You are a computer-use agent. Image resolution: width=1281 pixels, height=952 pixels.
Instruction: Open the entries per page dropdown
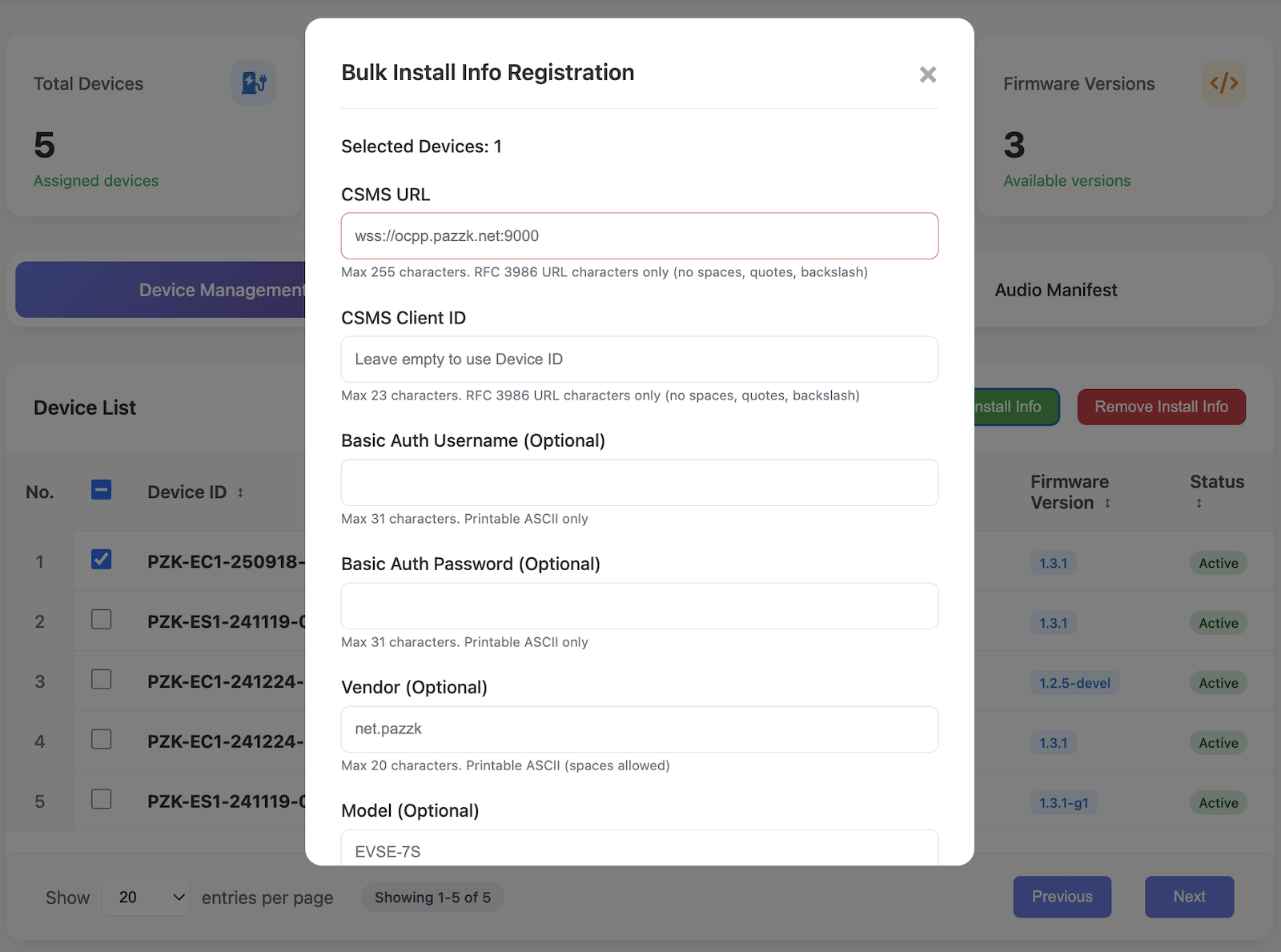click(x=146, y=897)
